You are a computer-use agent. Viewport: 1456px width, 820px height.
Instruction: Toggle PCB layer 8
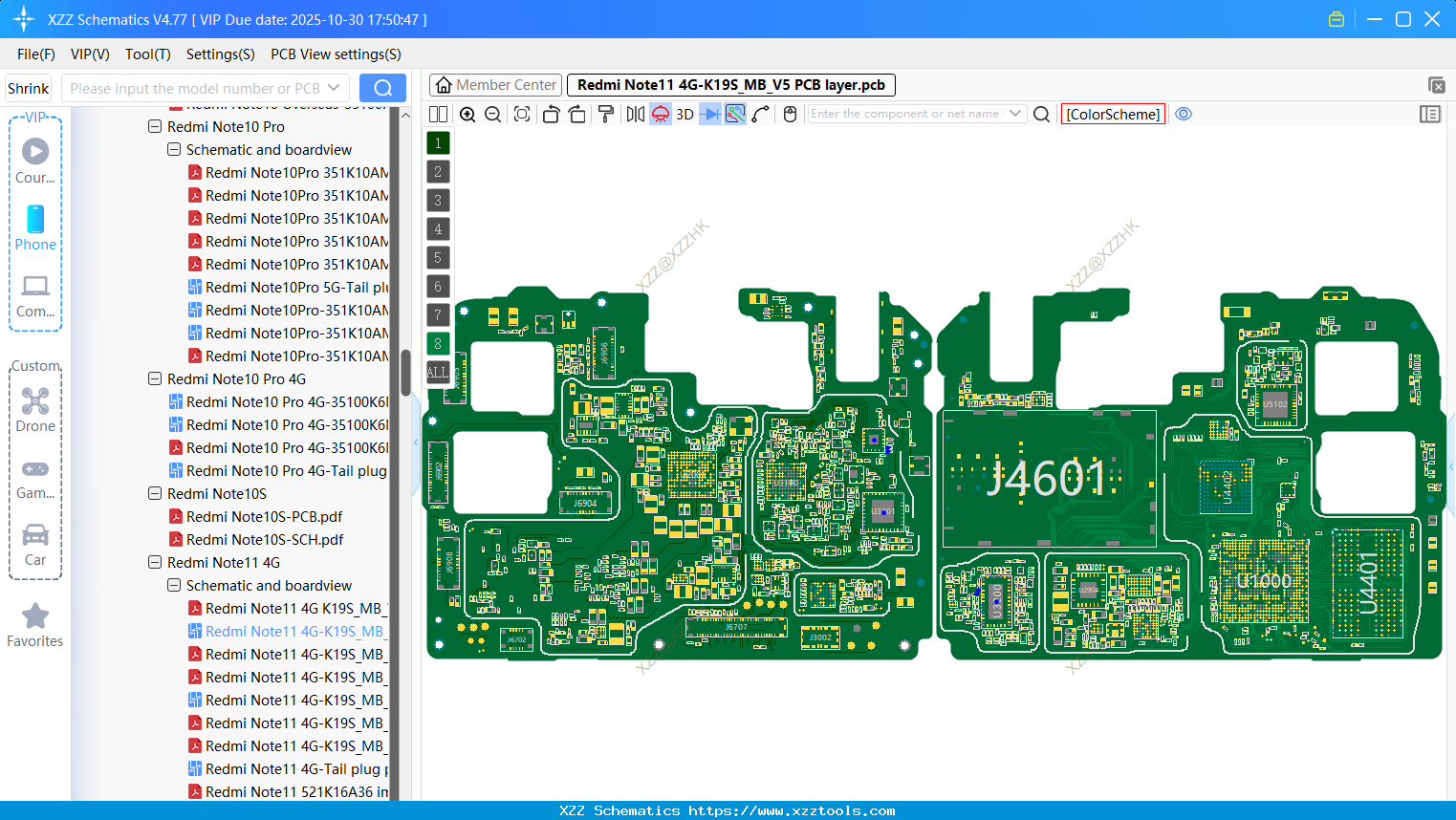pos(438,344)
